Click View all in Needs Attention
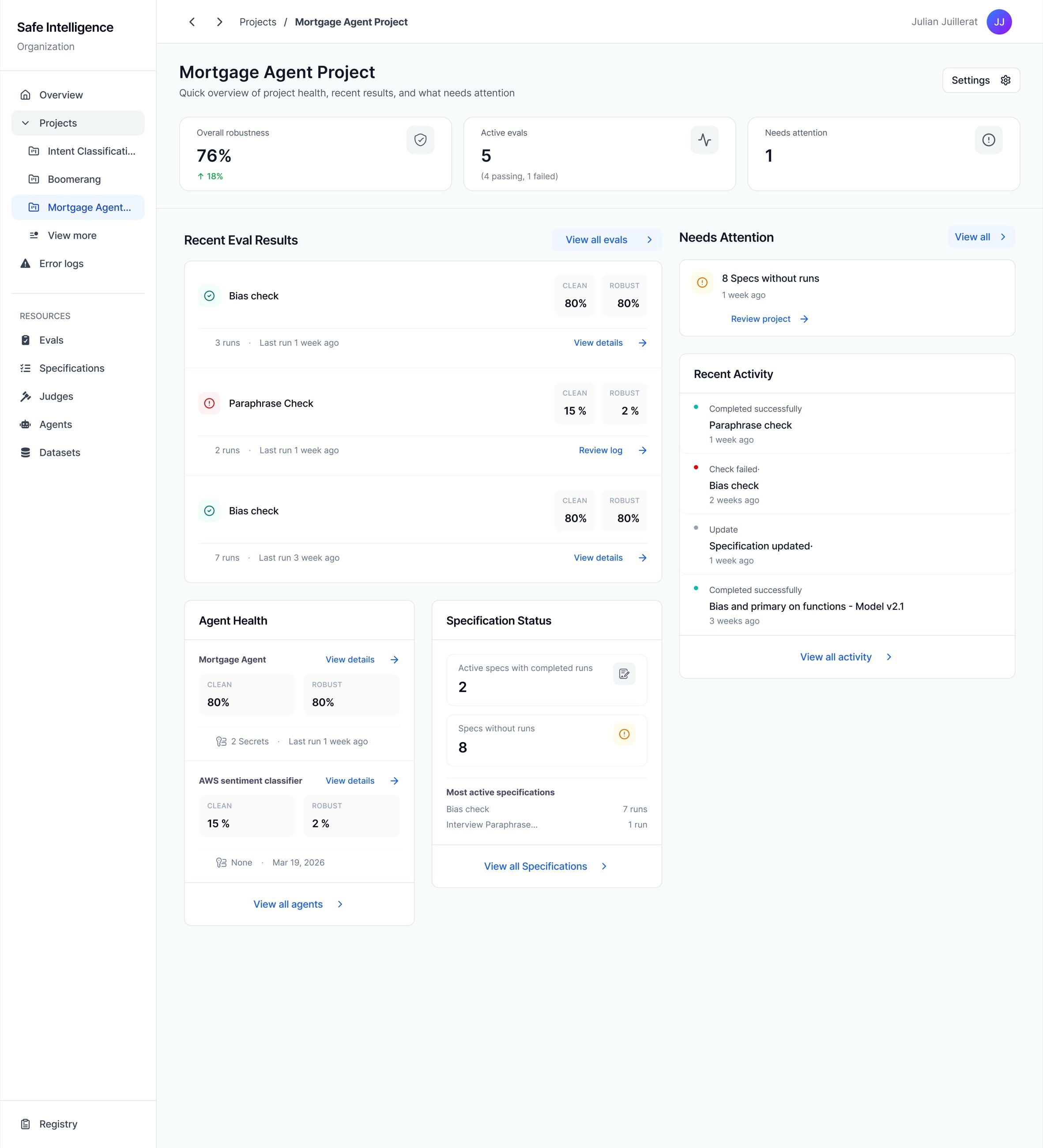Viewport: 1043px width, 1148px height. pos(981,237)
